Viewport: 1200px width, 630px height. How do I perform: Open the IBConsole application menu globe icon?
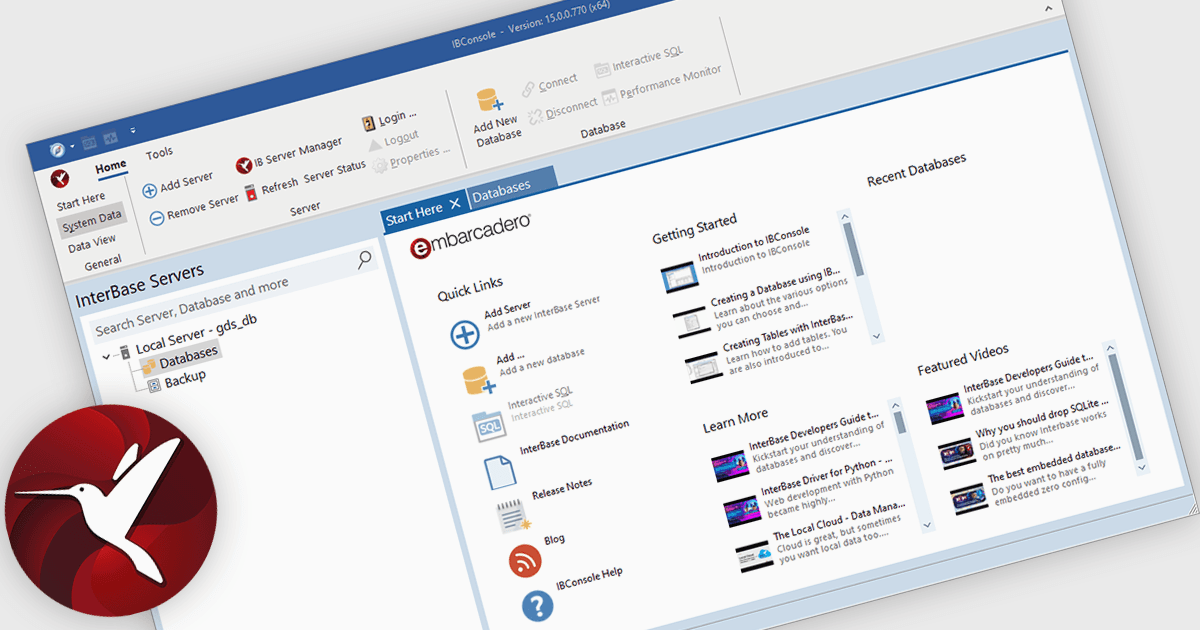click(x=58, y=150)
